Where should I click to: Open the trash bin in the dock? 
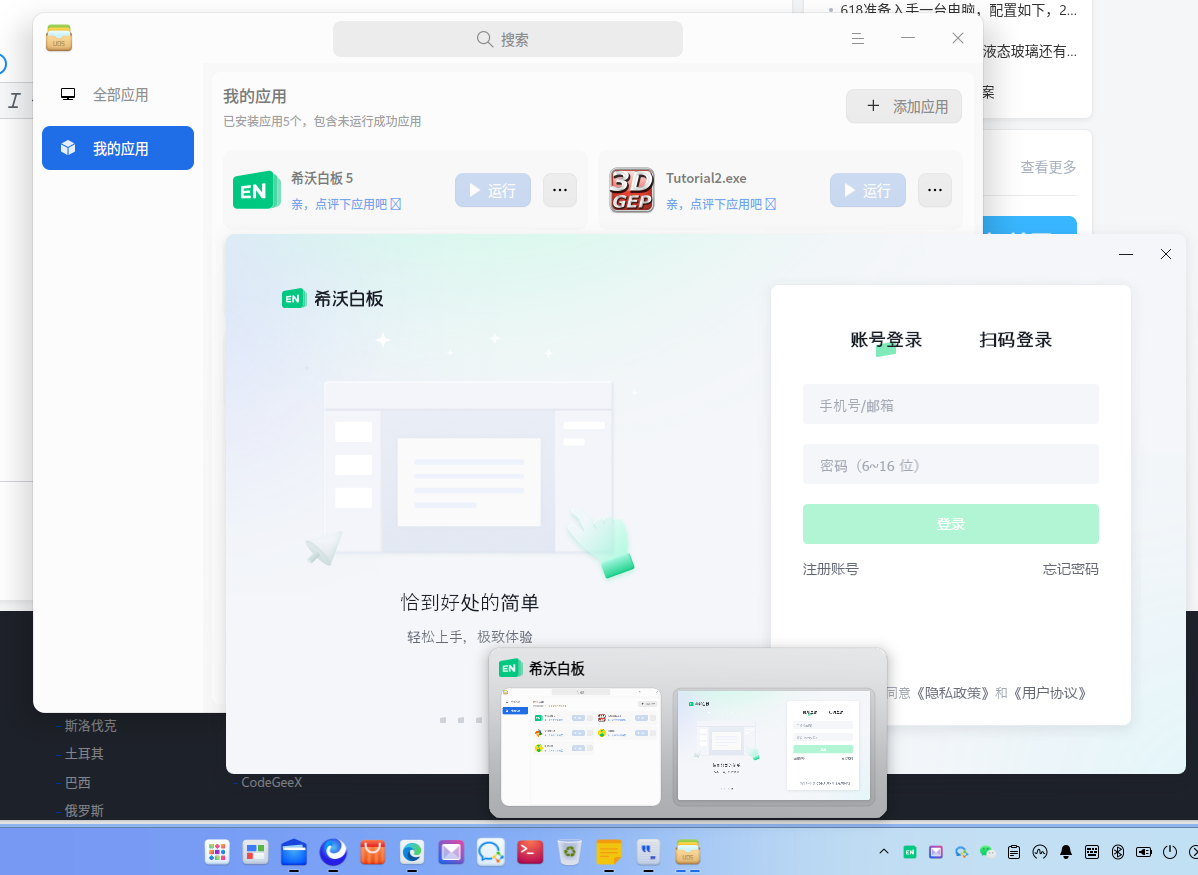pyautogui.click(x=569, y=851)
